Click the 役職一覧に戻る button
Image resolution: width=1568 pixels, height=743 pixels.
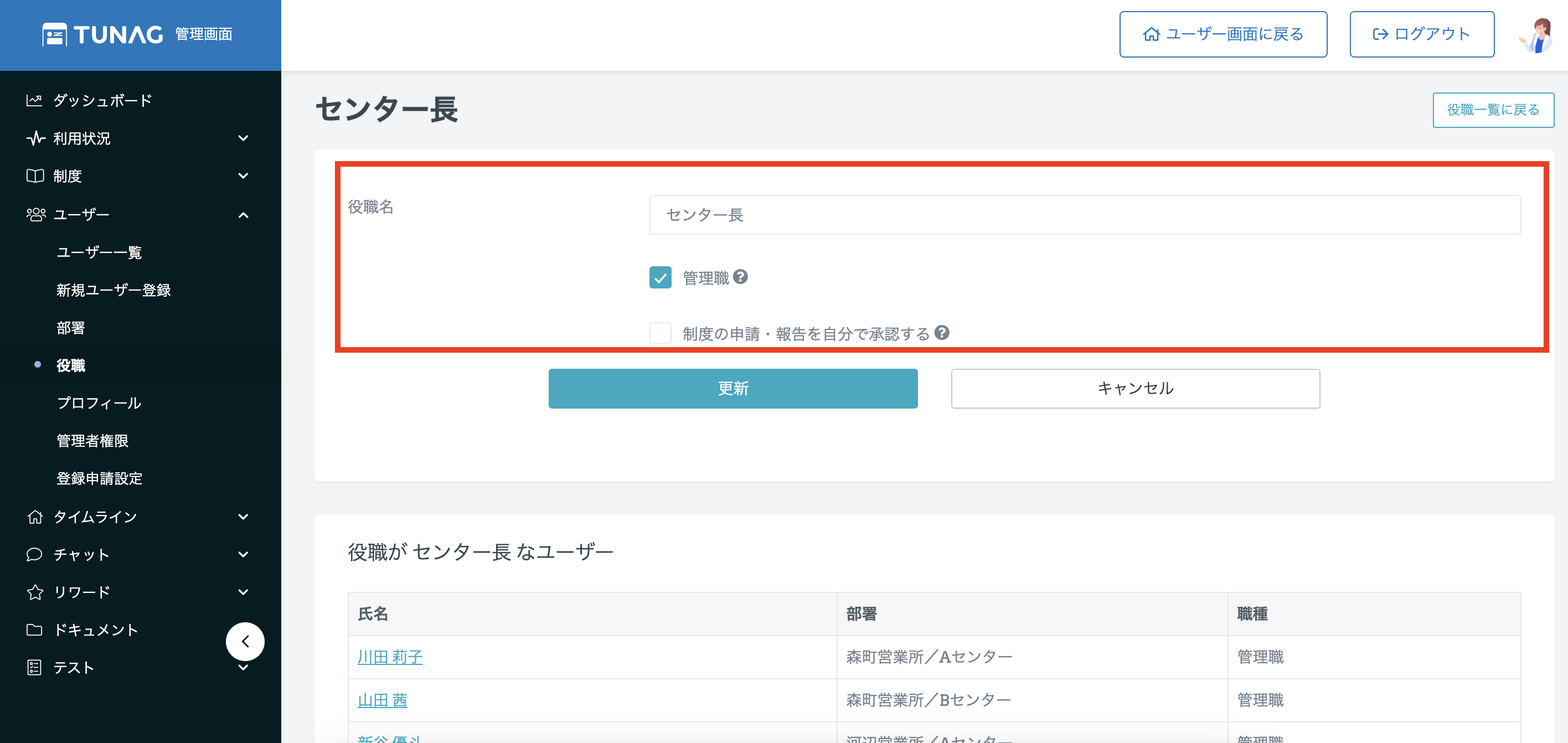click(1493, 110)
